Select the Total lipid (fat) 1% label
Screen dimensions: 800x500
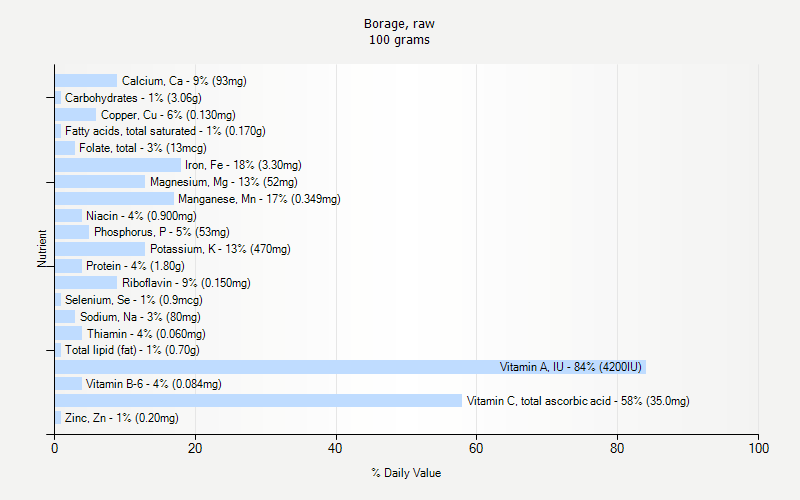pyautogui.click(x=132, y=350)
